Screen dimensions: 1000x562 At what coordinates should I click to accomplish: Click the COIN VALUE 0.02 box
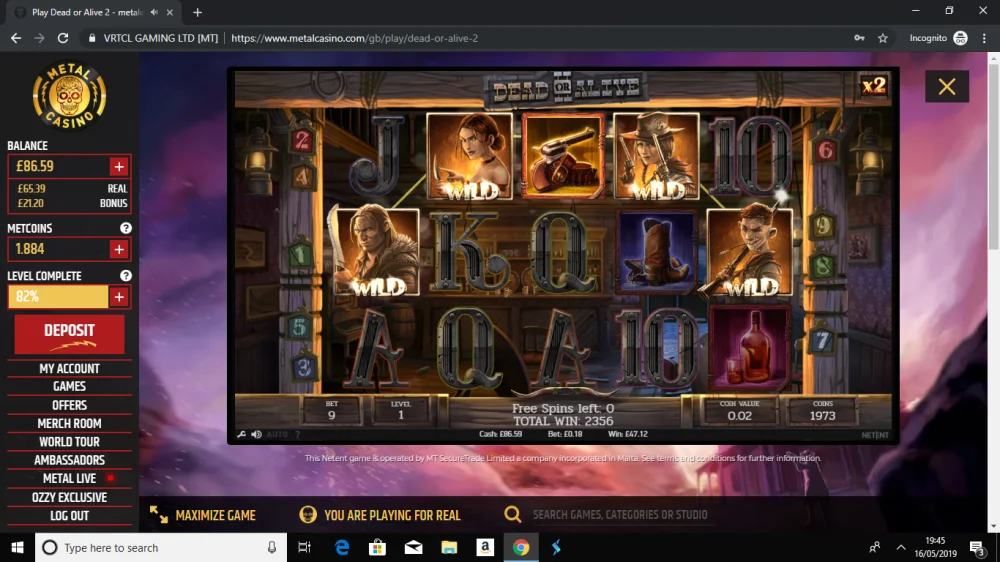point(739,411)
